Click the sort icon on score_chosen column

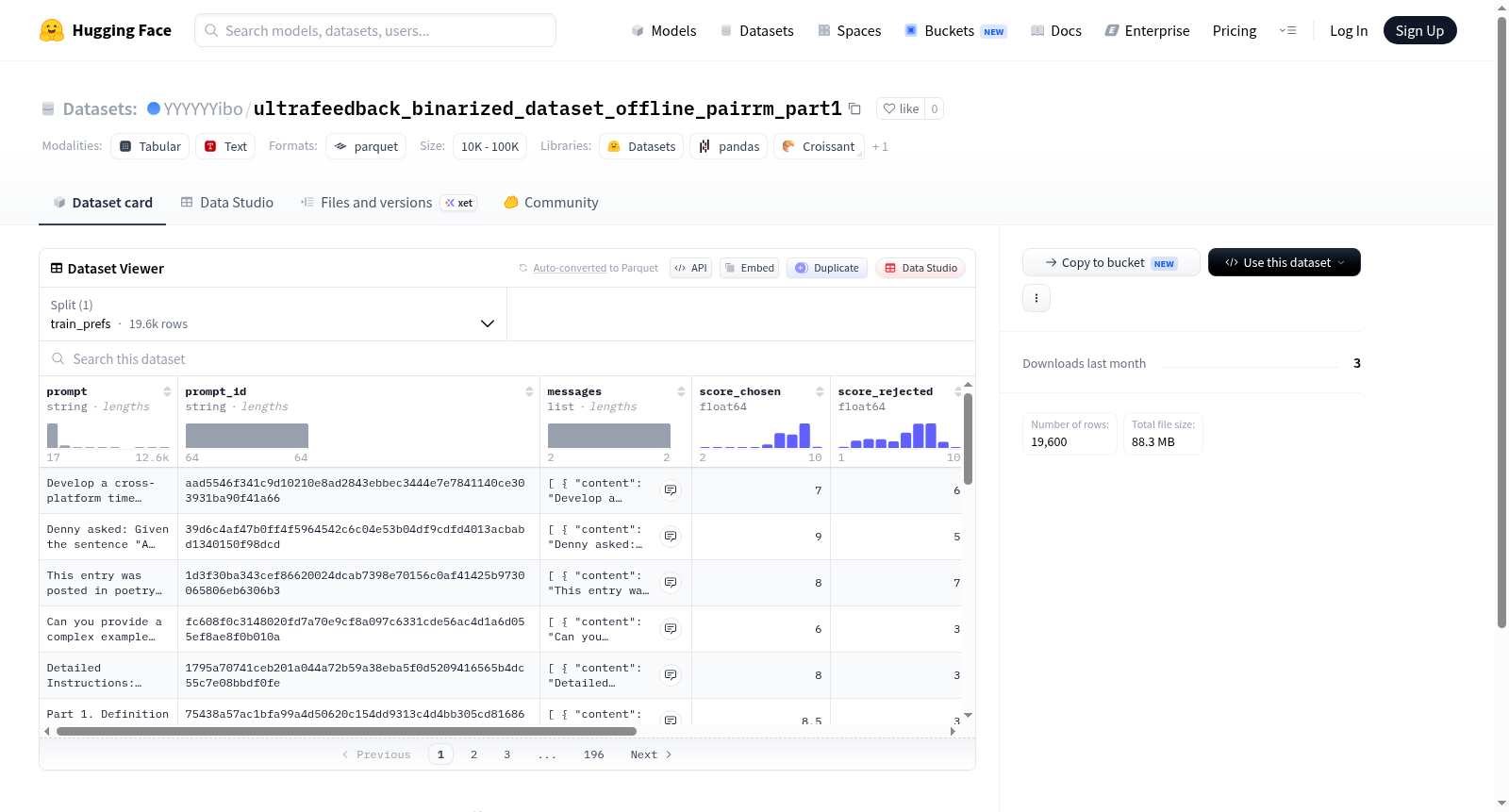pos(820,391)
